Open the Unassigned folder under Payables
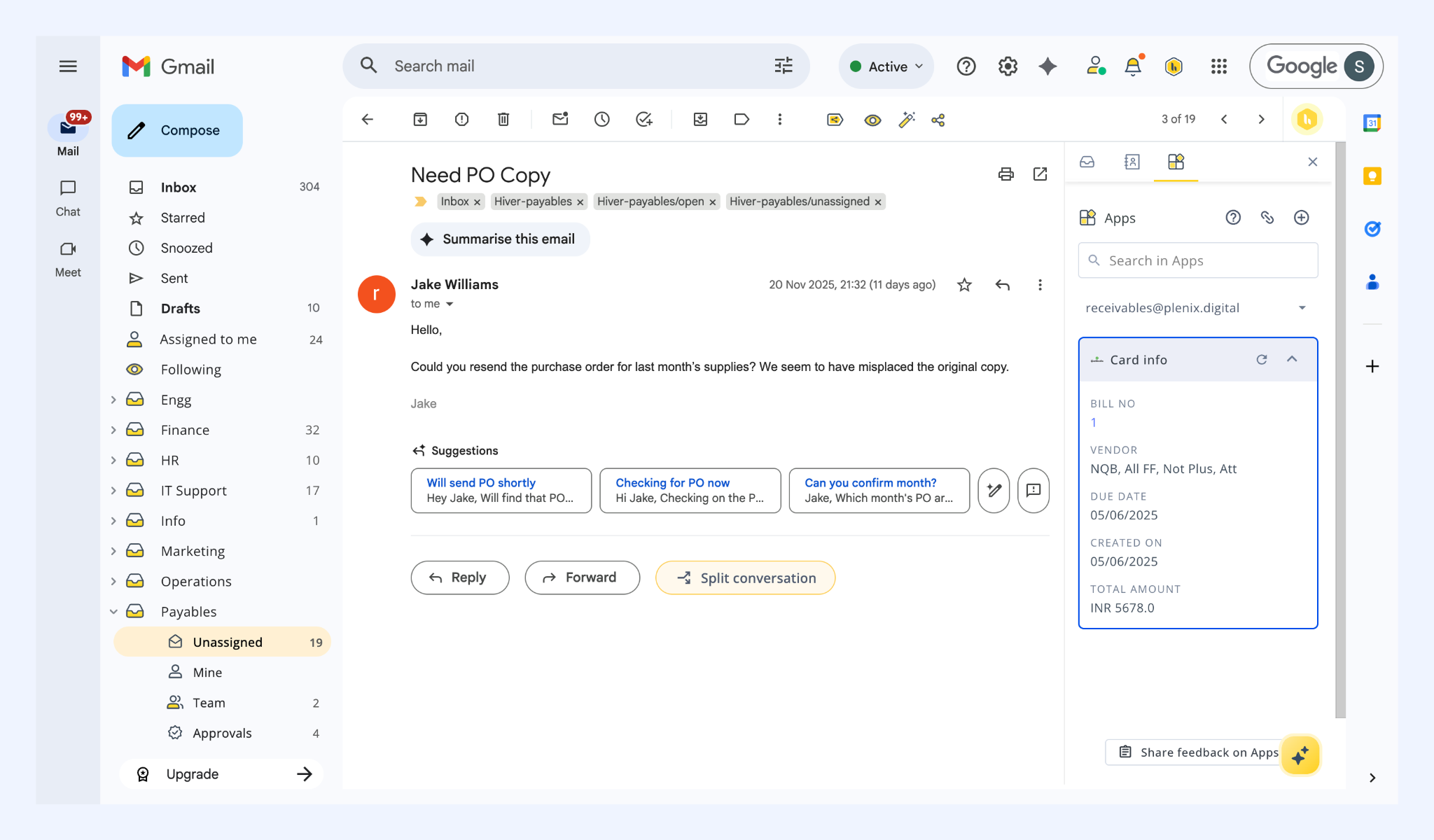1434x840 pixels. tap(222, 642)
